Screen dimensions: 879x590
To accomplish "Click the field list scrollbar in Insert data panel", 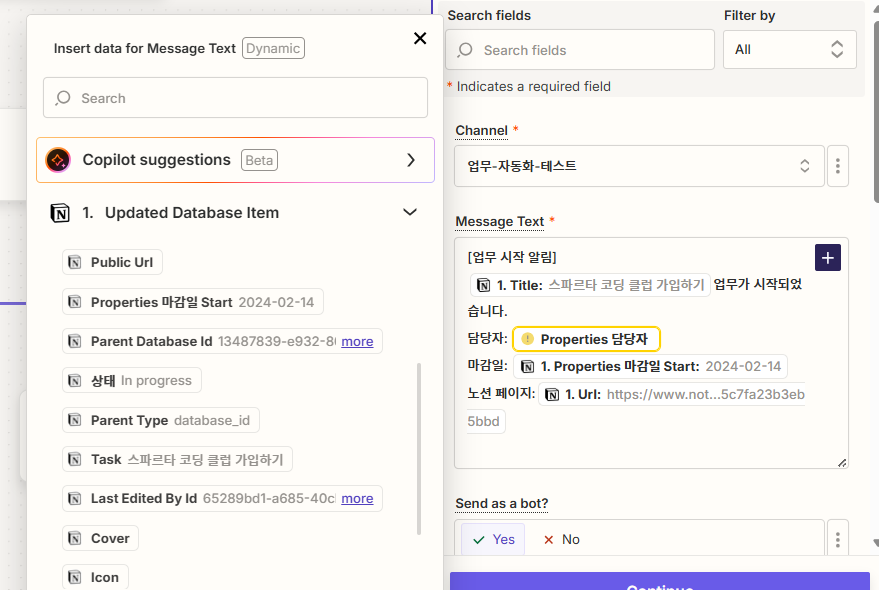I will [x=419, y=449].
